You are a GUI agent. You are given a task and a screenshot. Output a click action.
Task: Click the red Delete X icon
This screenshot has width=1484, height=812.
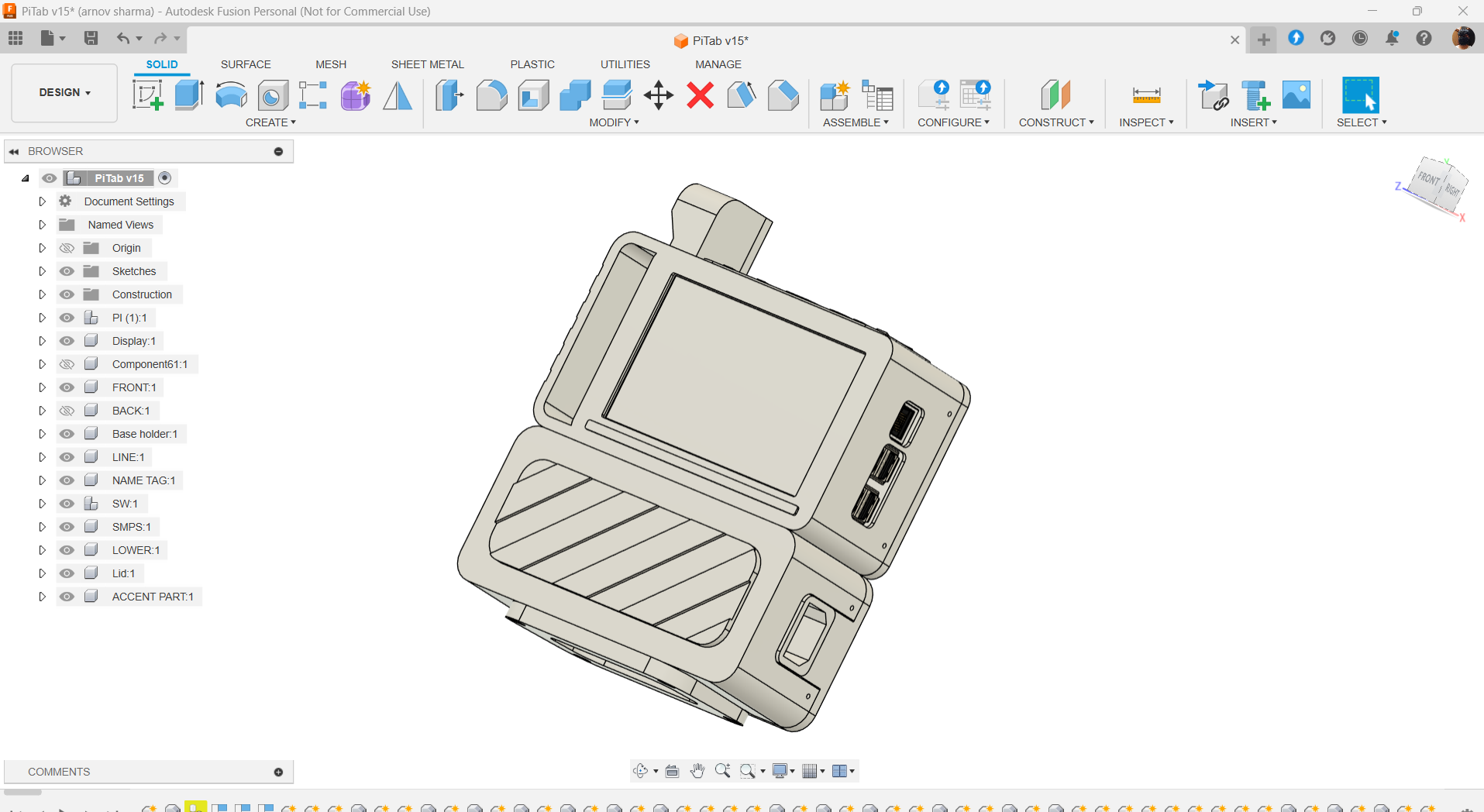701,95
